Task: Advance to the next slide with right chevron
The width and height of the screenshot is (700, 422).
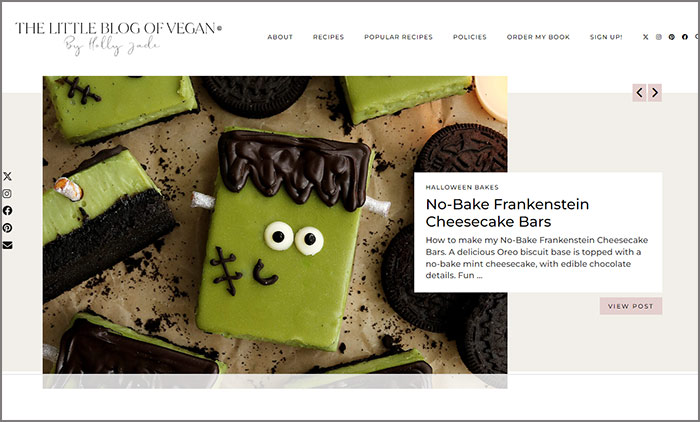Action: coord(655,93)
